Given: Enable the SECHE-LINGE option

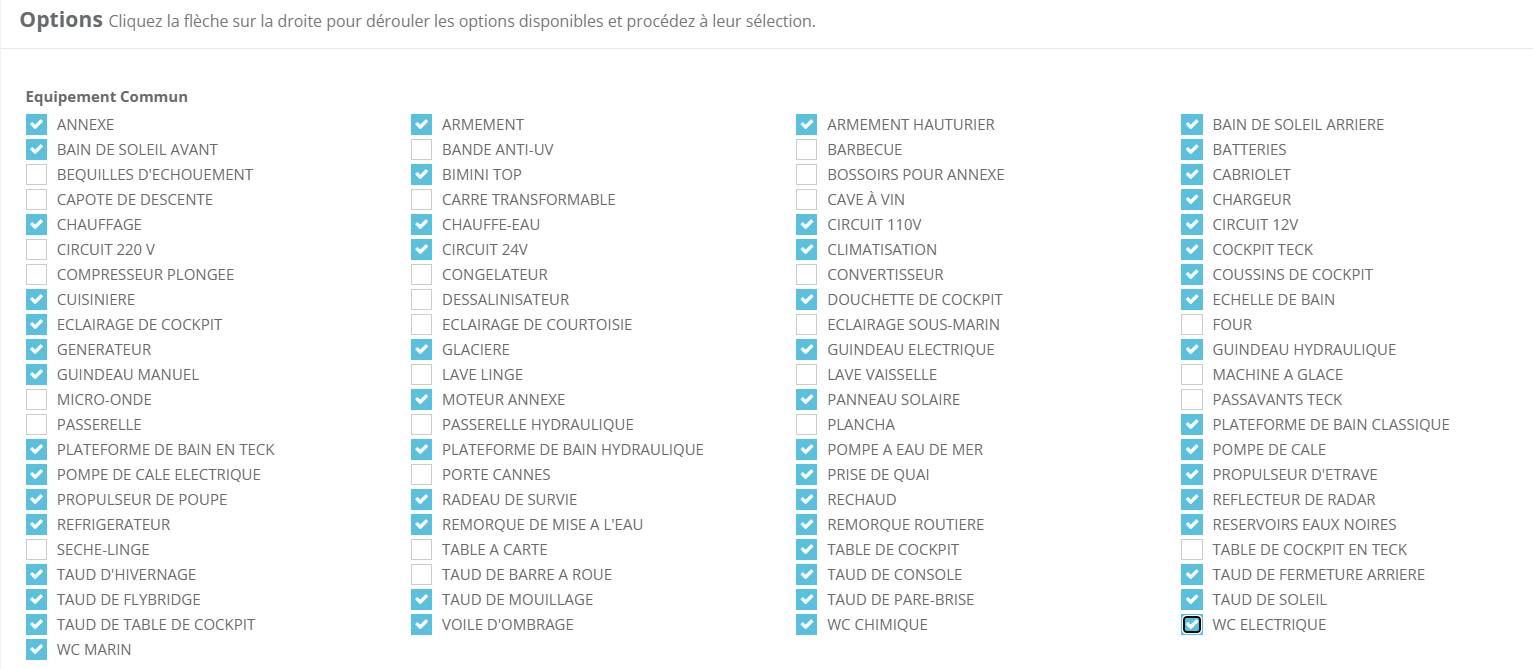Looking at the screenshot, I should click(x=37, y=550).
